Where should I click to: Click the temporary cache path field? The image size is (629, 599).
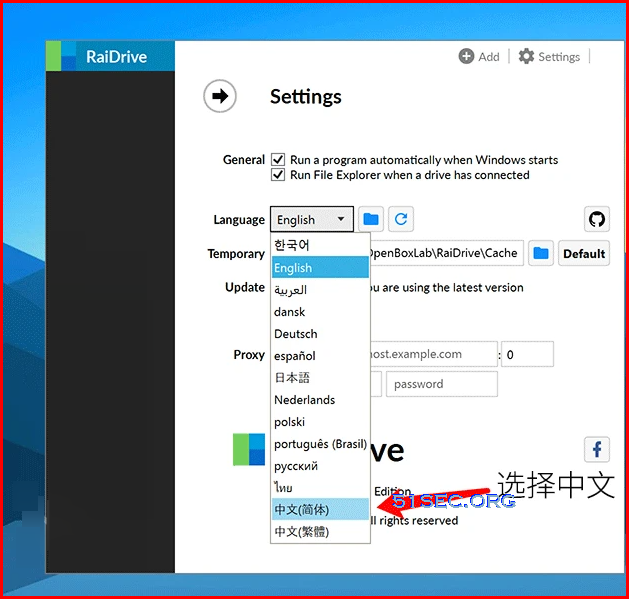coord(446,253)
